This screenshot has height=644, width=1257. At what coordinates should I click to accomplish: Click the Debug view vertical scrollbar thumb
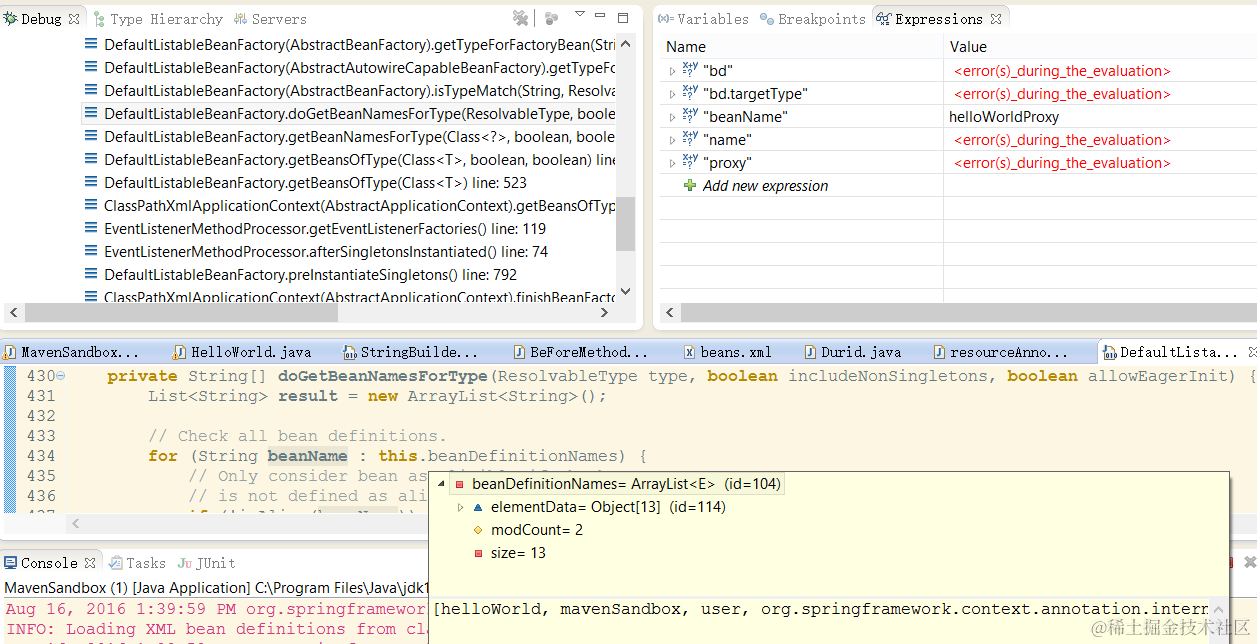tap(626, 223)
